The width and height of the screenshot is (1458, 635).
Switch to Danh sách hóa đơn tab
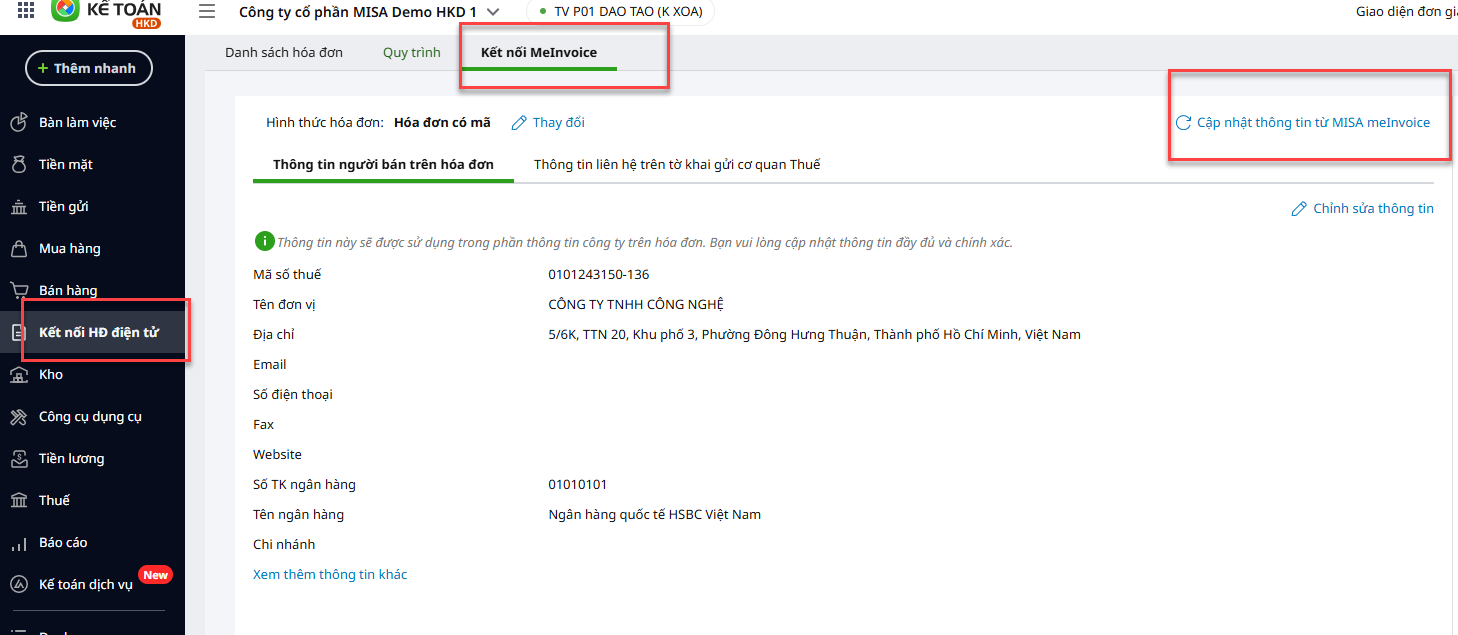click(x=284, y=52)
